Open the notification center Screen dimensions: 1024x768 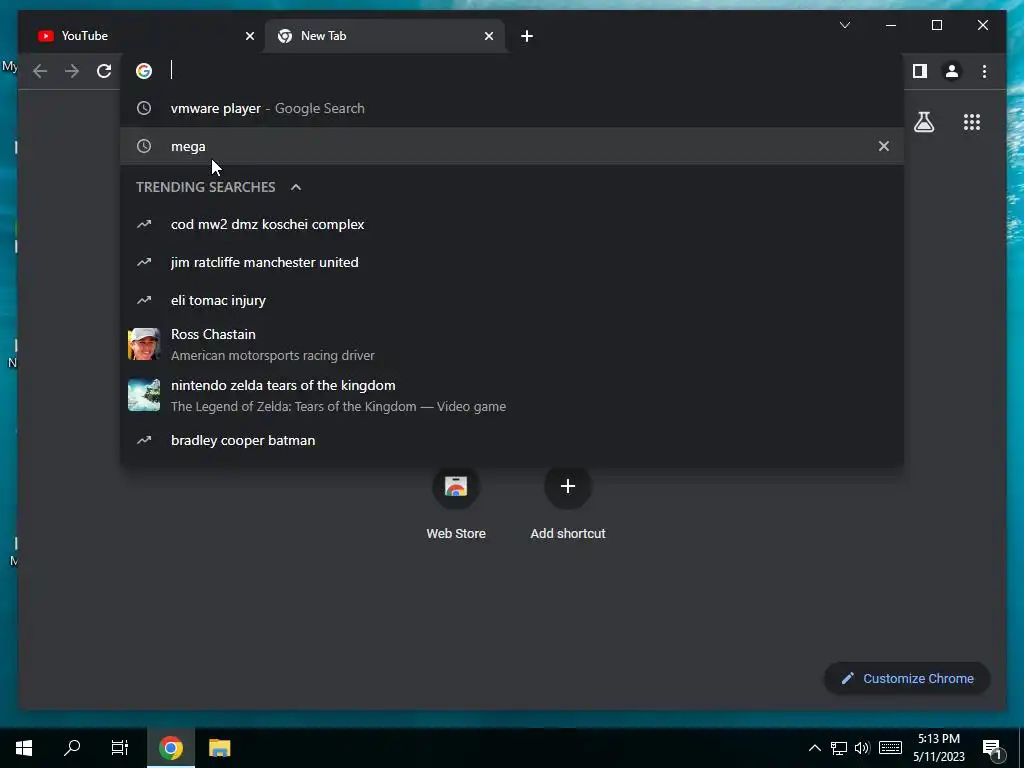click(x=993, y=749)
